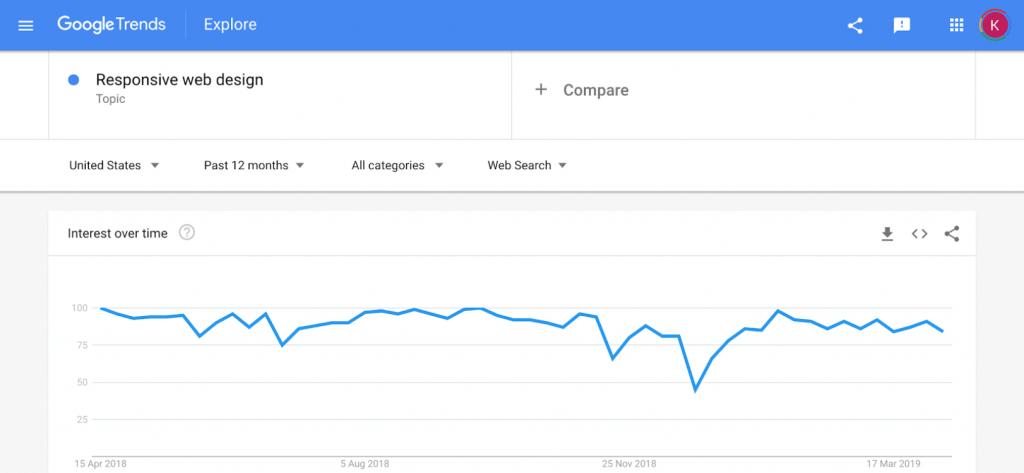Open the All categories dropdown
1024x473 pixels.
[397, 165]
